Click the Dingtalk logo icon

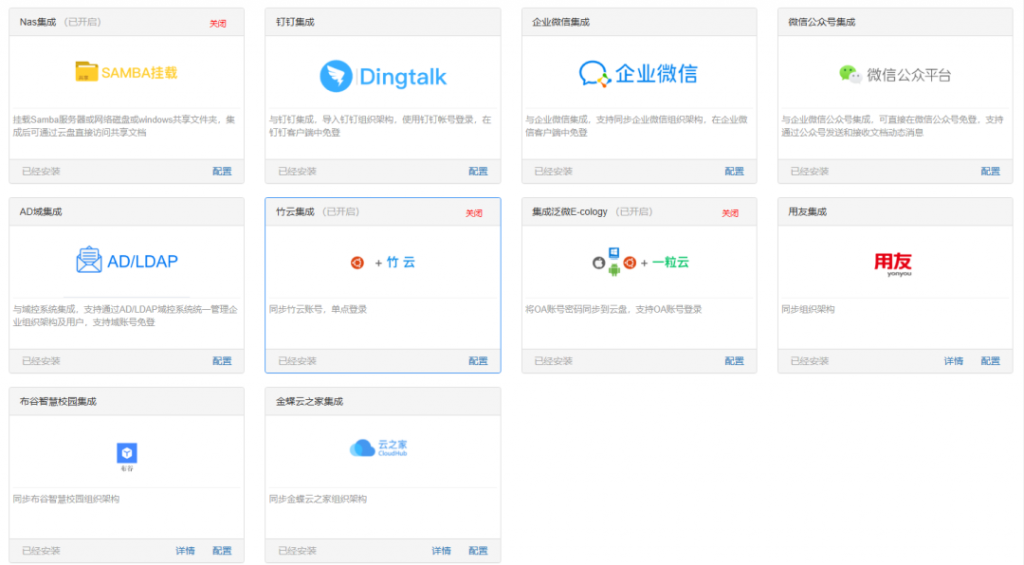click(336, 76)
